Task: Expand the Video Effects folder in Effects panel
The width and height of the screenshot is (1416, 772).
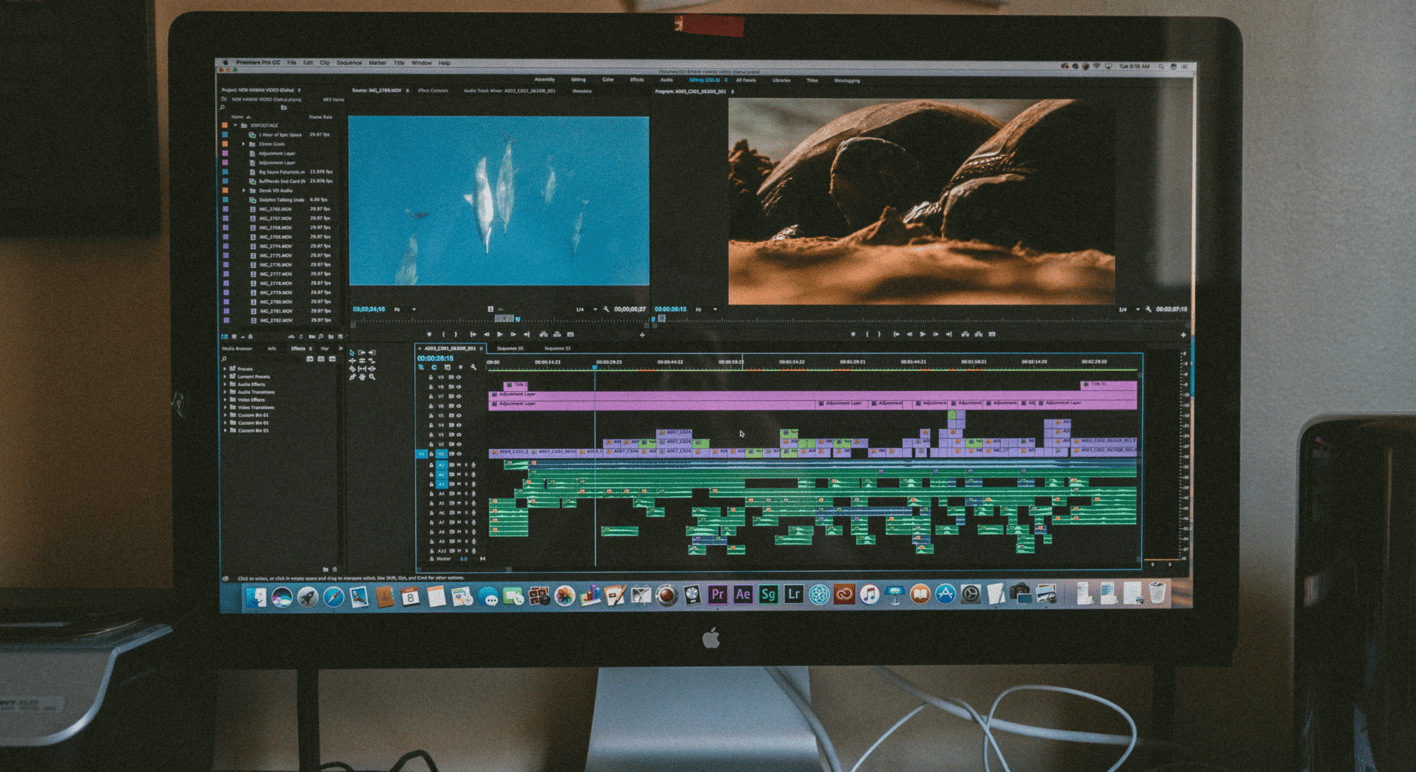Action: (x=225, y=400)
